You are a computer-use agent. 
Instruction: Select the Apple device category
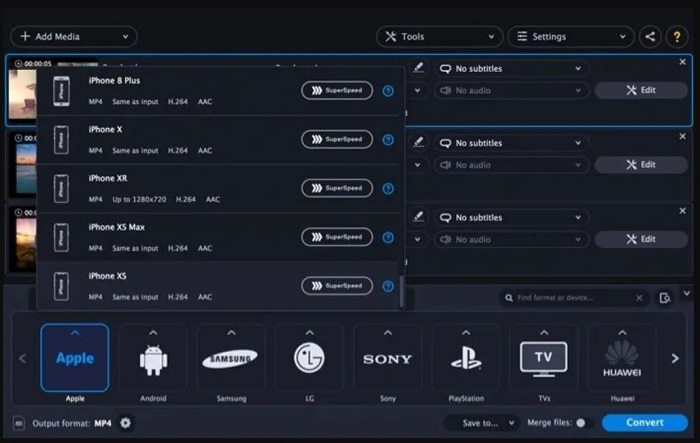click(x=75, y=358)
